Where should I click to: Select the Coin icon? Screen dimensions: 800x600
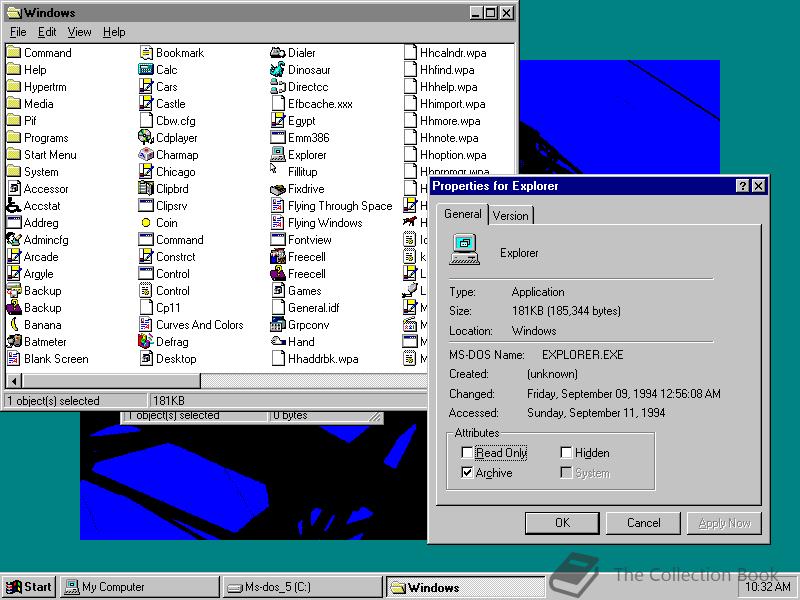(x=146, y=222)
